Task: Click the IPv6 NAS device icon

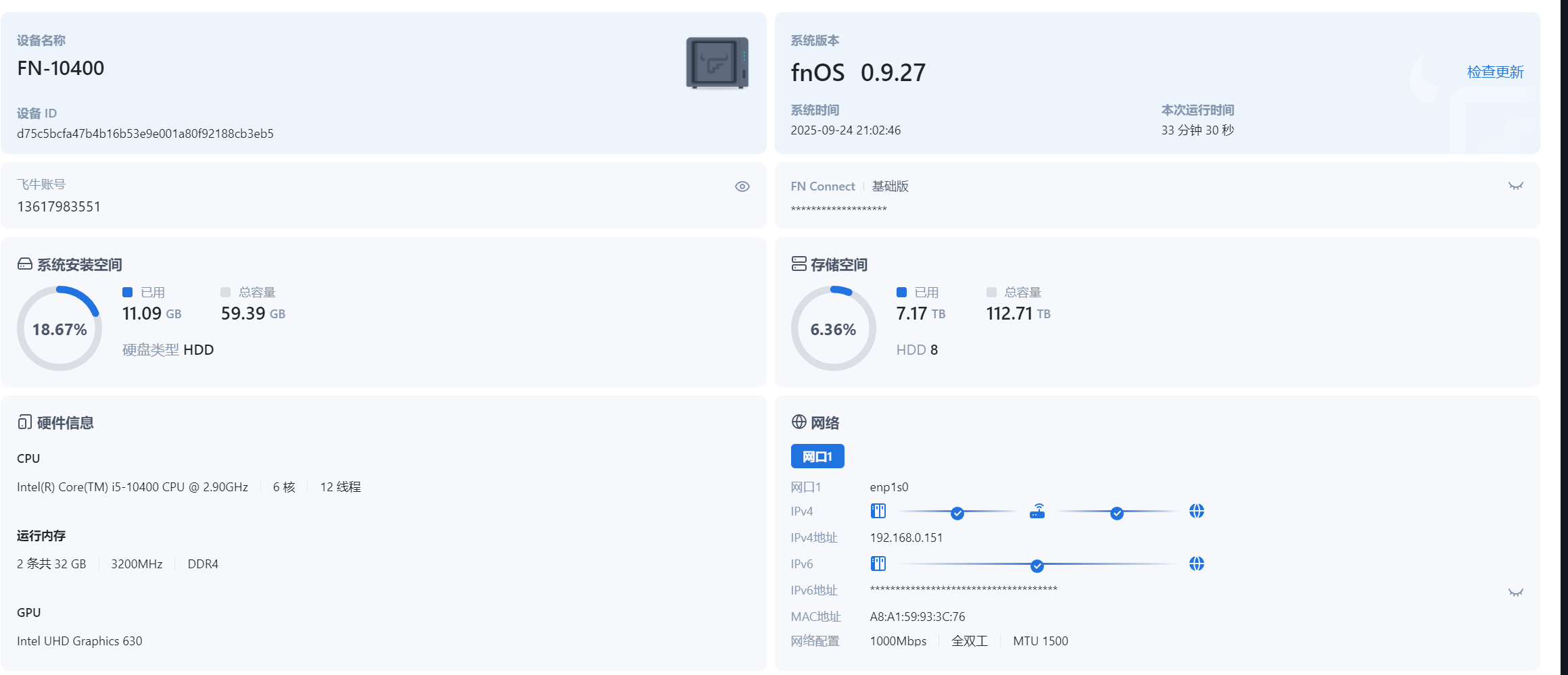Action: coord(878,564)
